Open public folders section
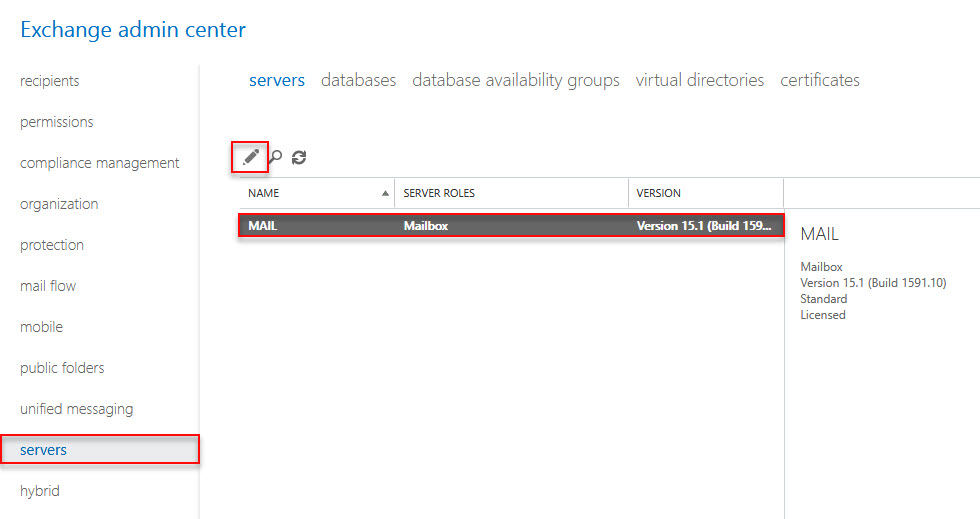The width and height of the screenshot is (980, 519). click(x=62, y=368)
